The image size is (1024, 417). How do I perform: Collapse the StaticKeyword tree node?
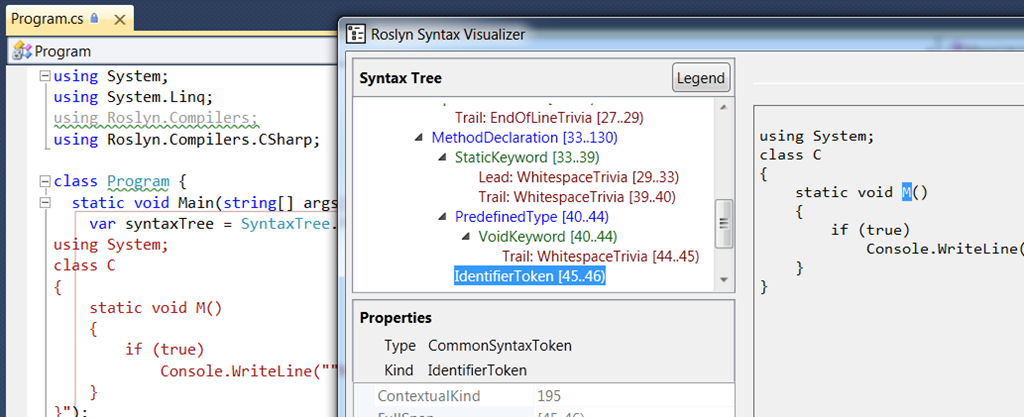click(x=442, y=158)
